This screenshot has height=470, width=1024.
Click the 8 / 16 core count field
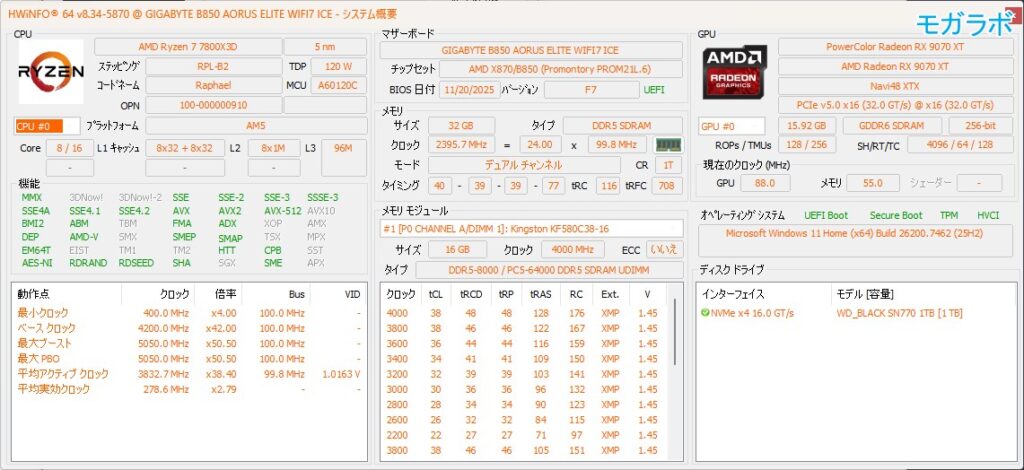click(69, 148)
